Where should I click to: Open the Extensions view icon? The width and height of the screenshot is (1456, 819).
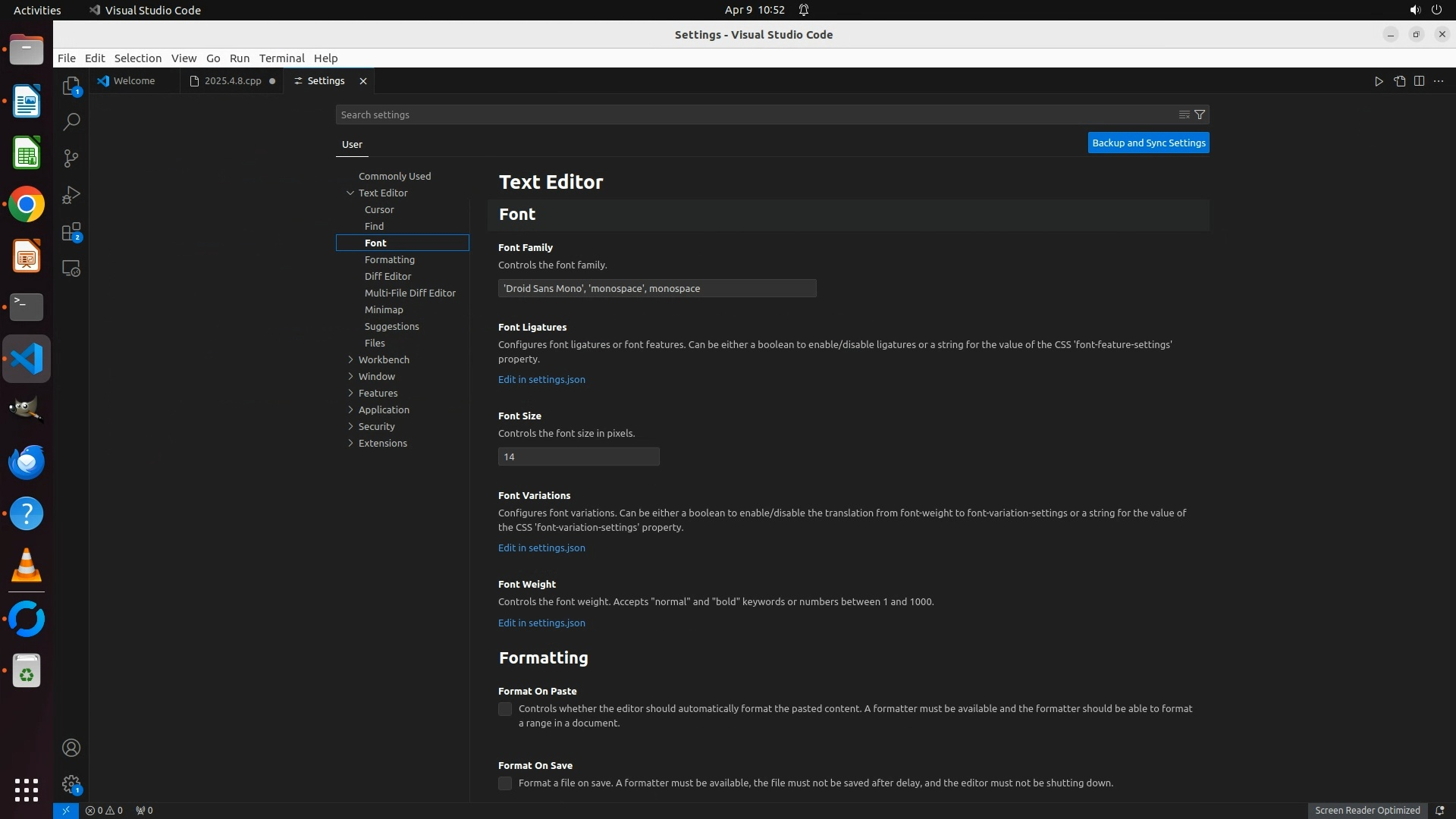(71, 232)
